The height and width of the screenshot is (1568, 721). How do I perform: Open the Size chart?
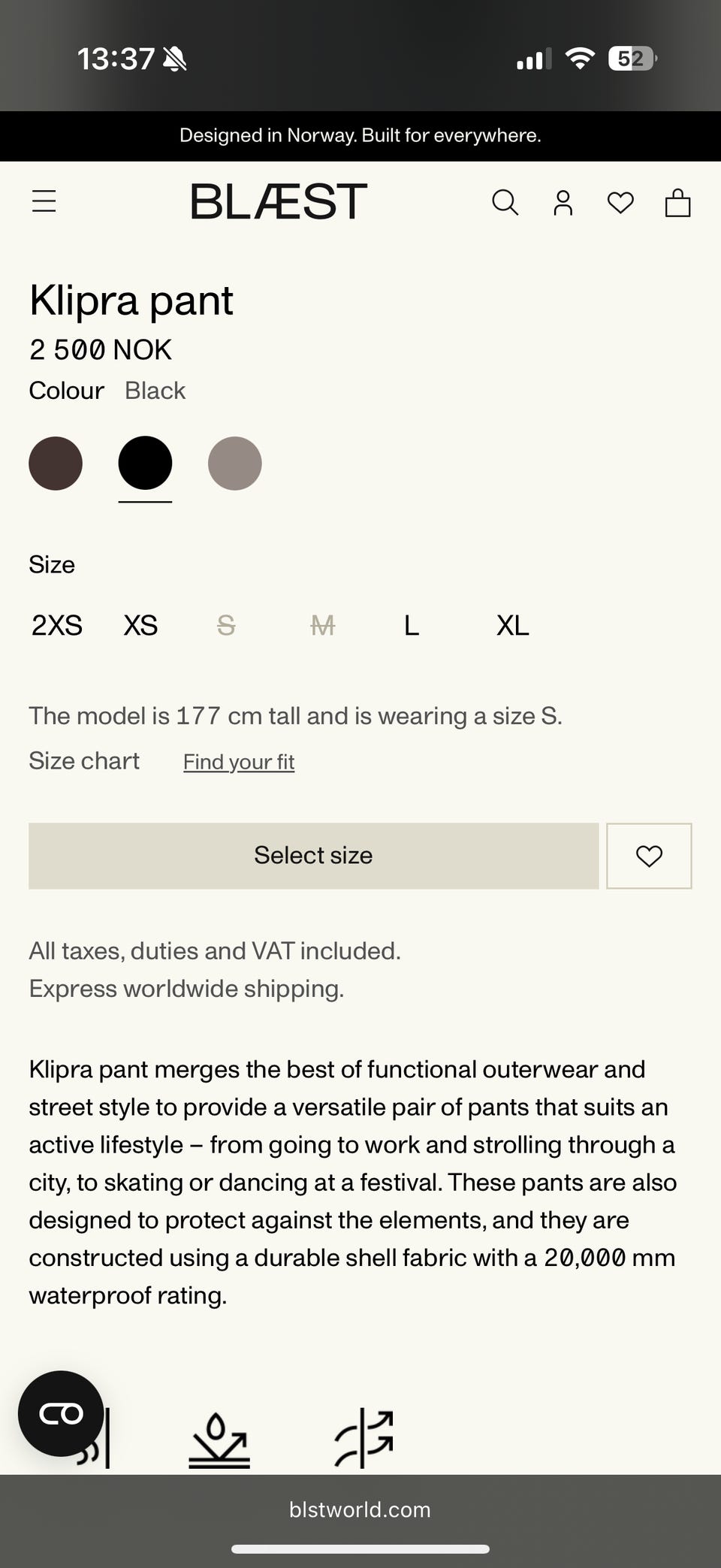click(84, 760)
